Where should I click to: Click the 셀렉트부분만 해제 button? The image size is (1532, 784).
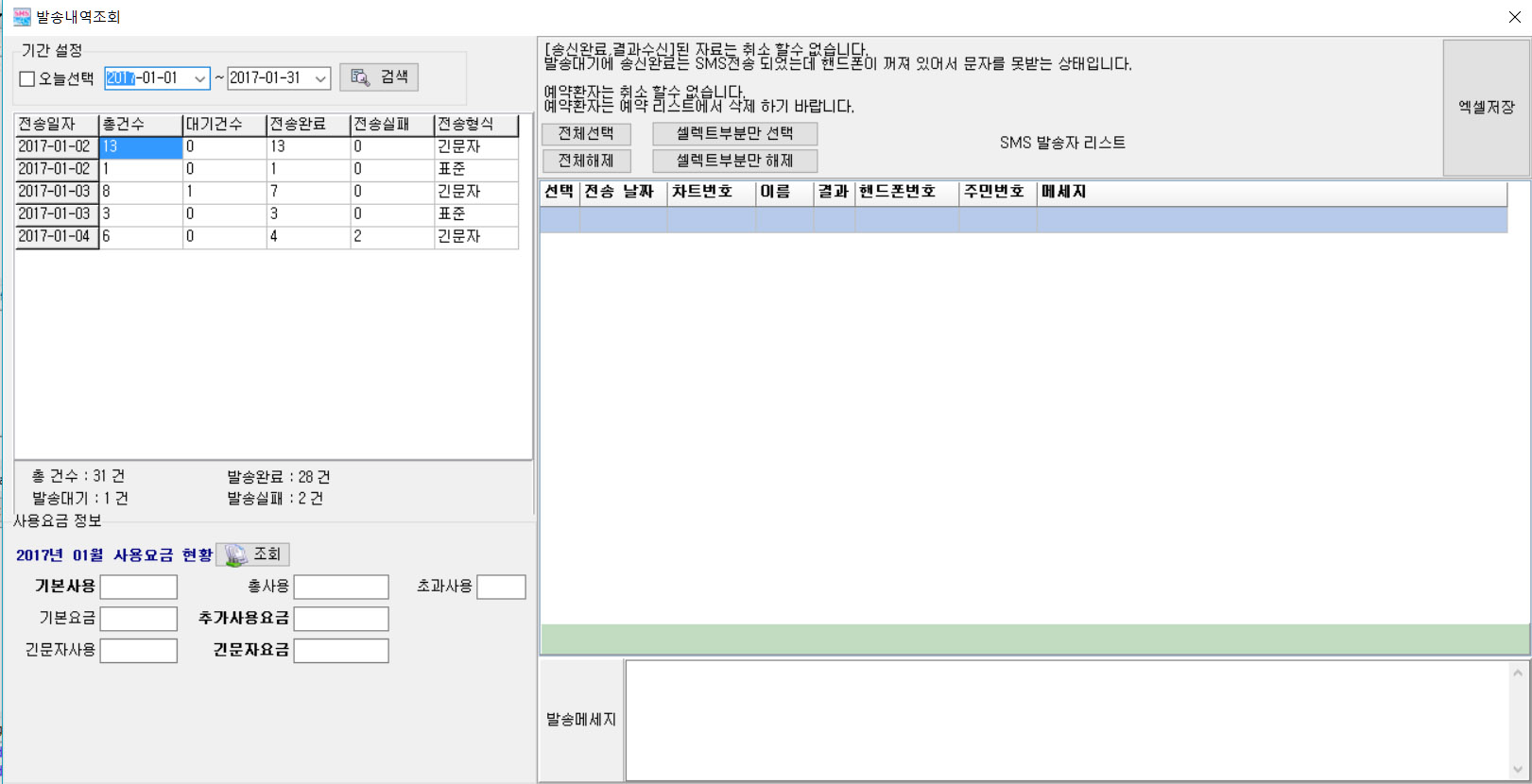[734, 162]
